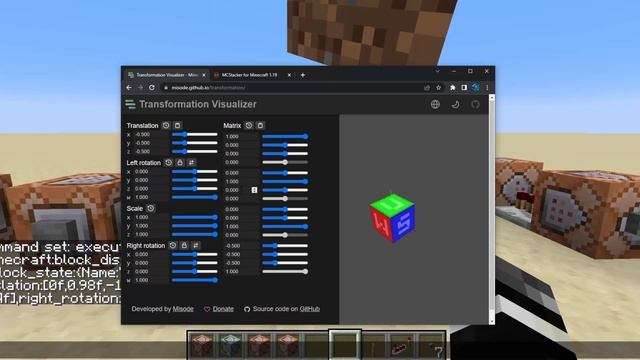
Task: Click the Right rotation x slider
Action: pyautogui.click(x=195, y=254)
